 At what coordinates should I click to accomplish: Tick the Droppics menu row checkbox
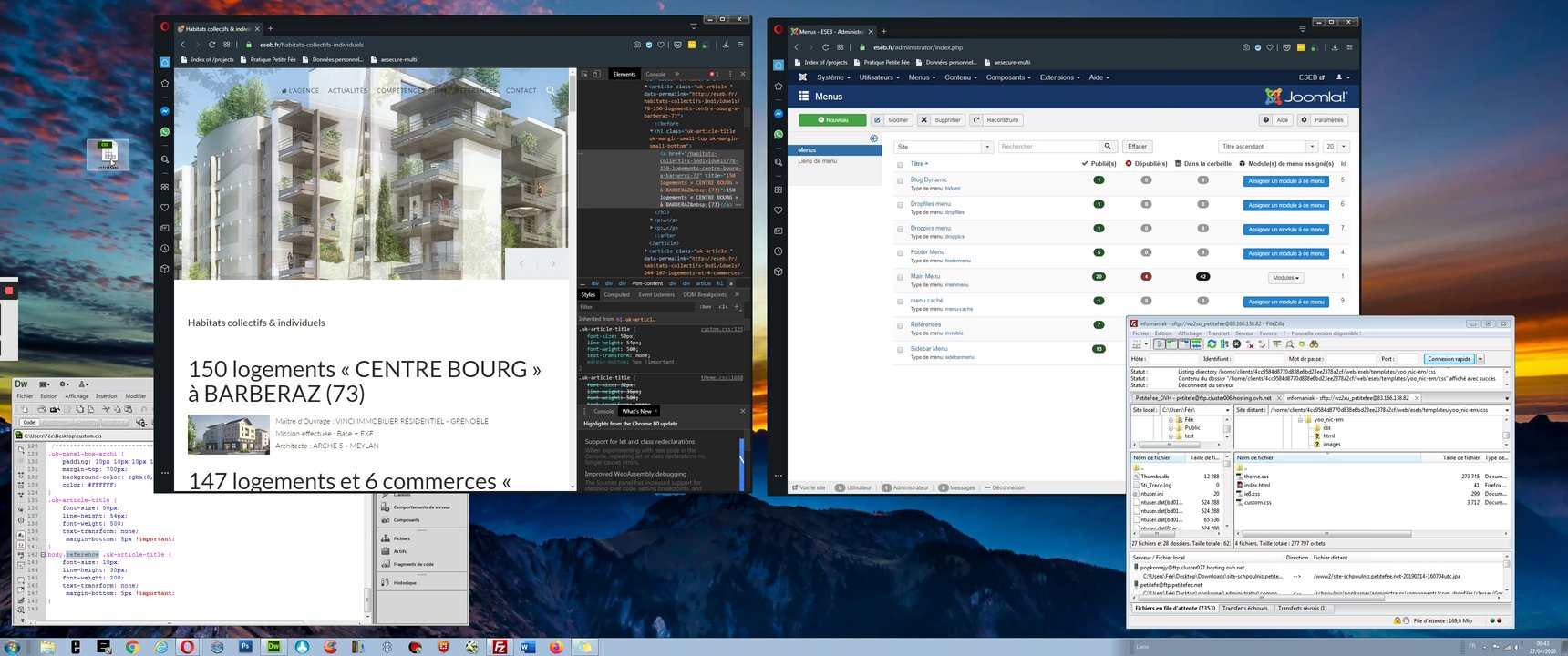coord(900,230)
